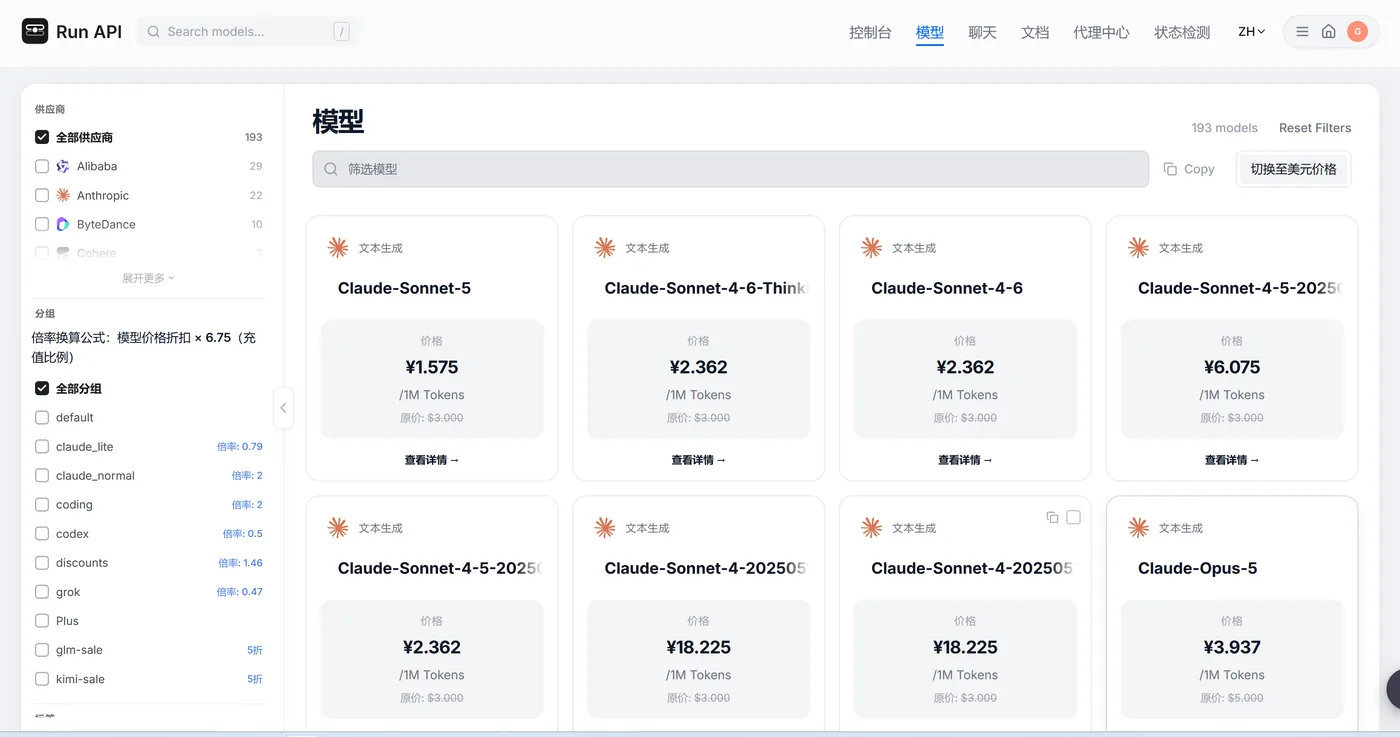Click the 切换至美元价格 button
1400x737 pixels.
coord(1293,169)
